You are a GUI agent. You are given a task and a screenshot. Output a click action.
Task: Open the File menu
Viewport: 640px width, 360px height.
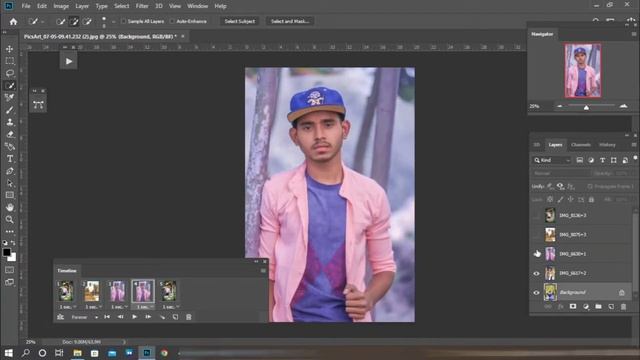(x=26, y=6)
